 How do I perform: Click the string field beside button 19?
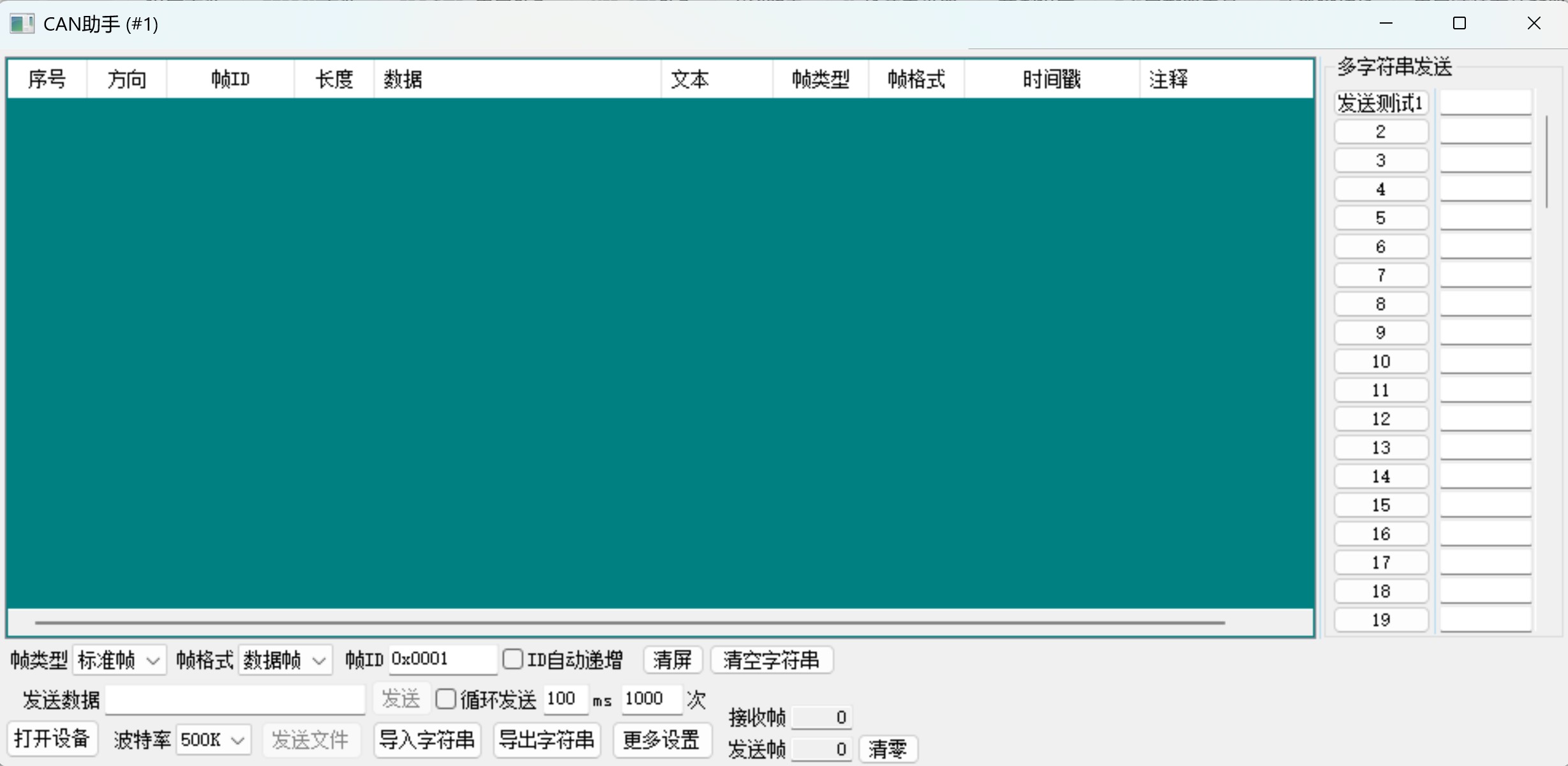pyautogui.click(x=1486, y=620)
